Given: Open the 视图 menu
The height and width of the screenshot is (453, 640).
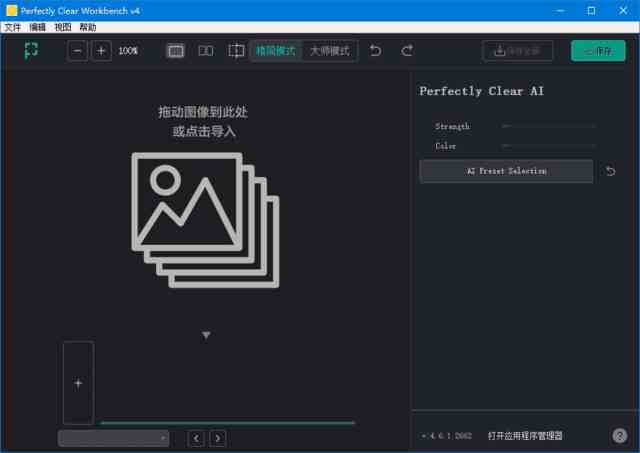Looking at the screenshot, I should point(63,27).
